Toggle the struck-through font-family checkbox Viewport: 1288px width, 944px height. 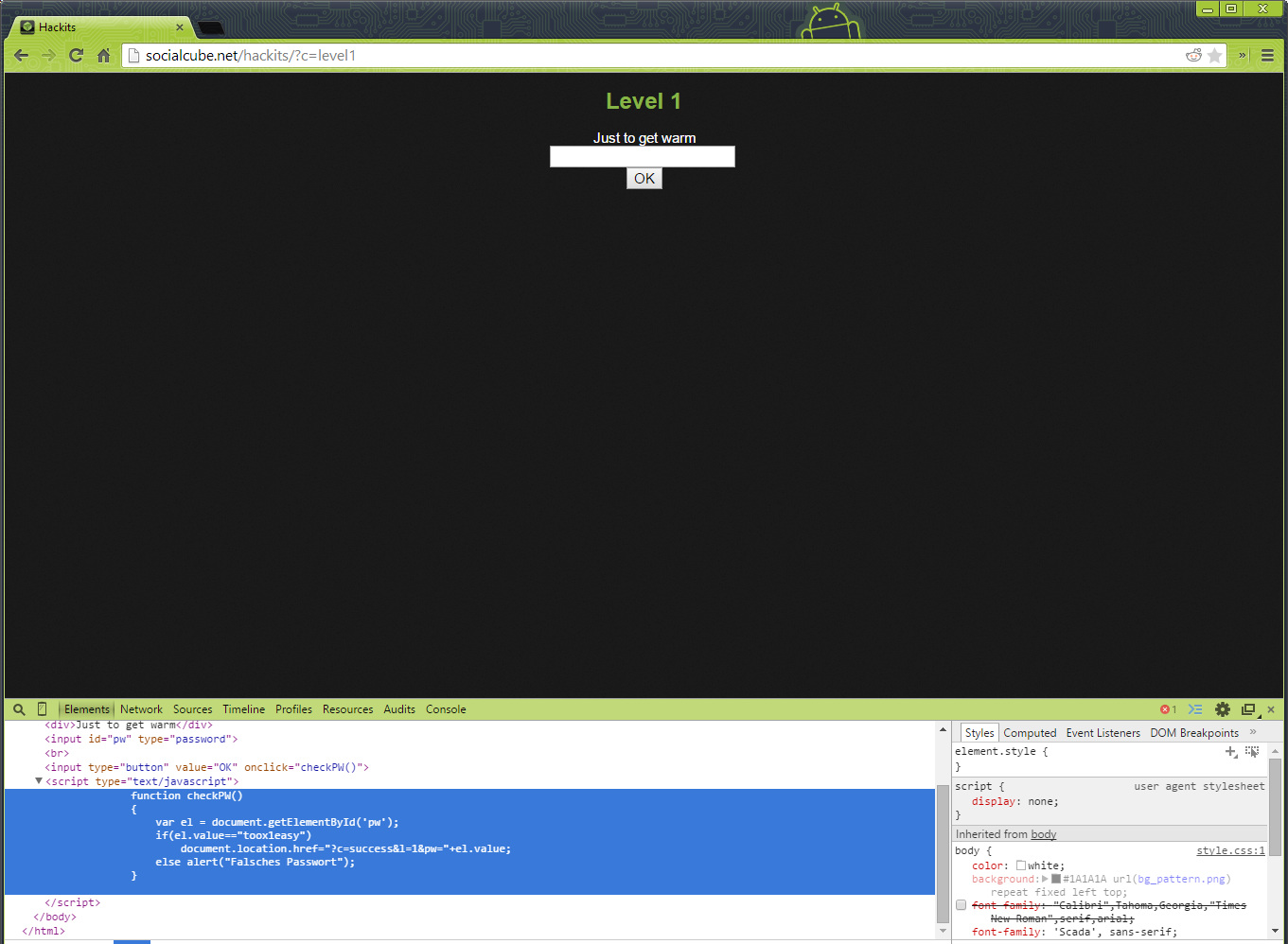tap(962, 905)
